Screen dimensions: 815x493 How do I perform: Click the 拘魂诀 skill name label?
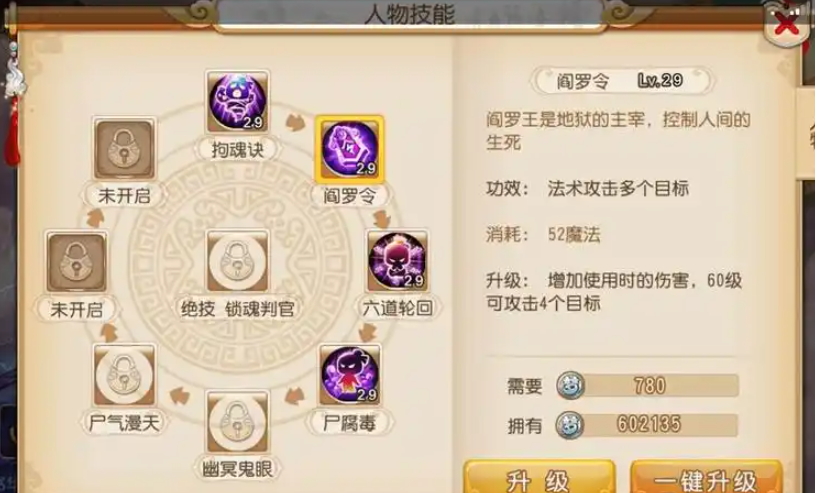[x=238, y=150]
